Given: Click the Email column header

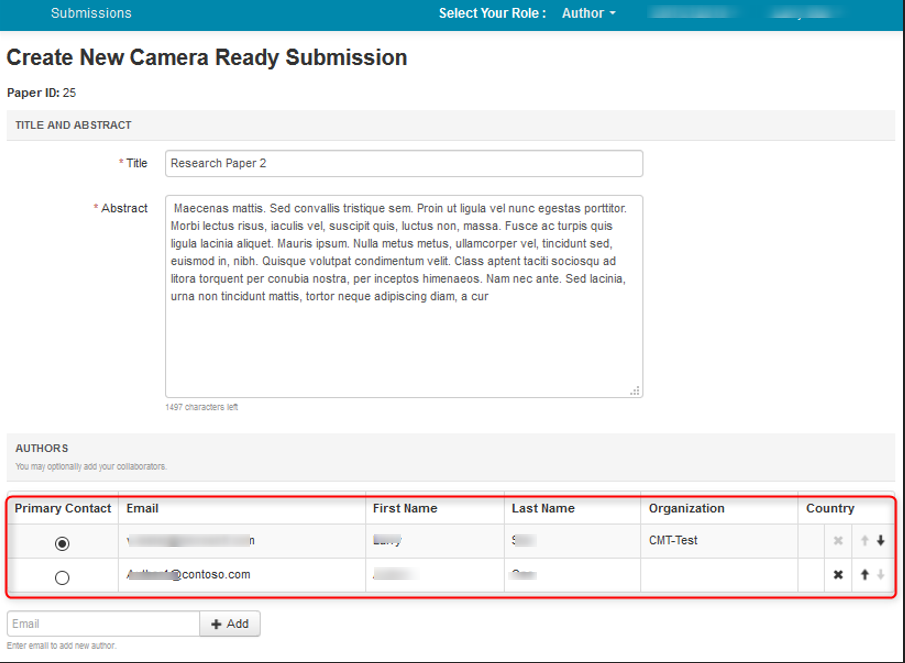Looking at the screenshot, I should (x=143, y=508).
